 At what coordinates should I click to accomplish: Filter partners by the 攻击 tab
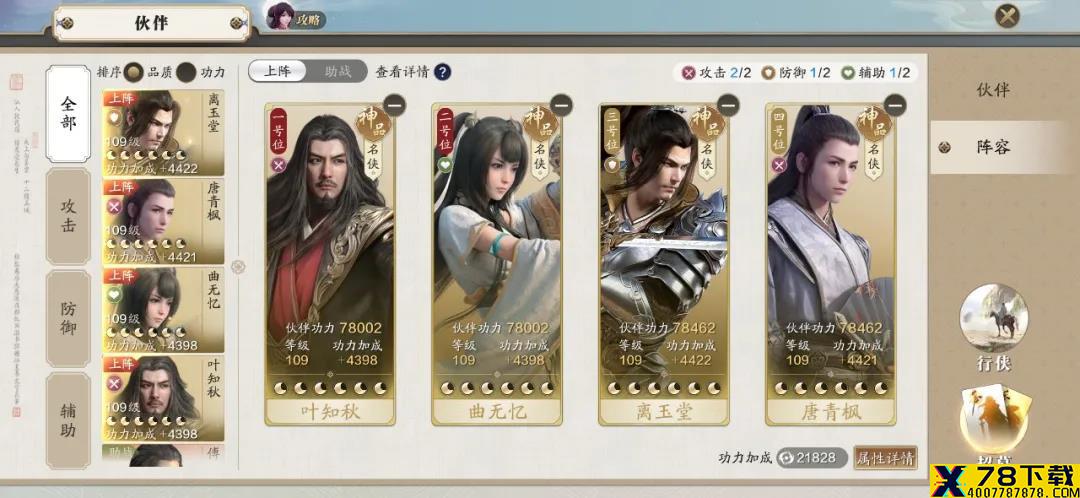tap(68, 216)
